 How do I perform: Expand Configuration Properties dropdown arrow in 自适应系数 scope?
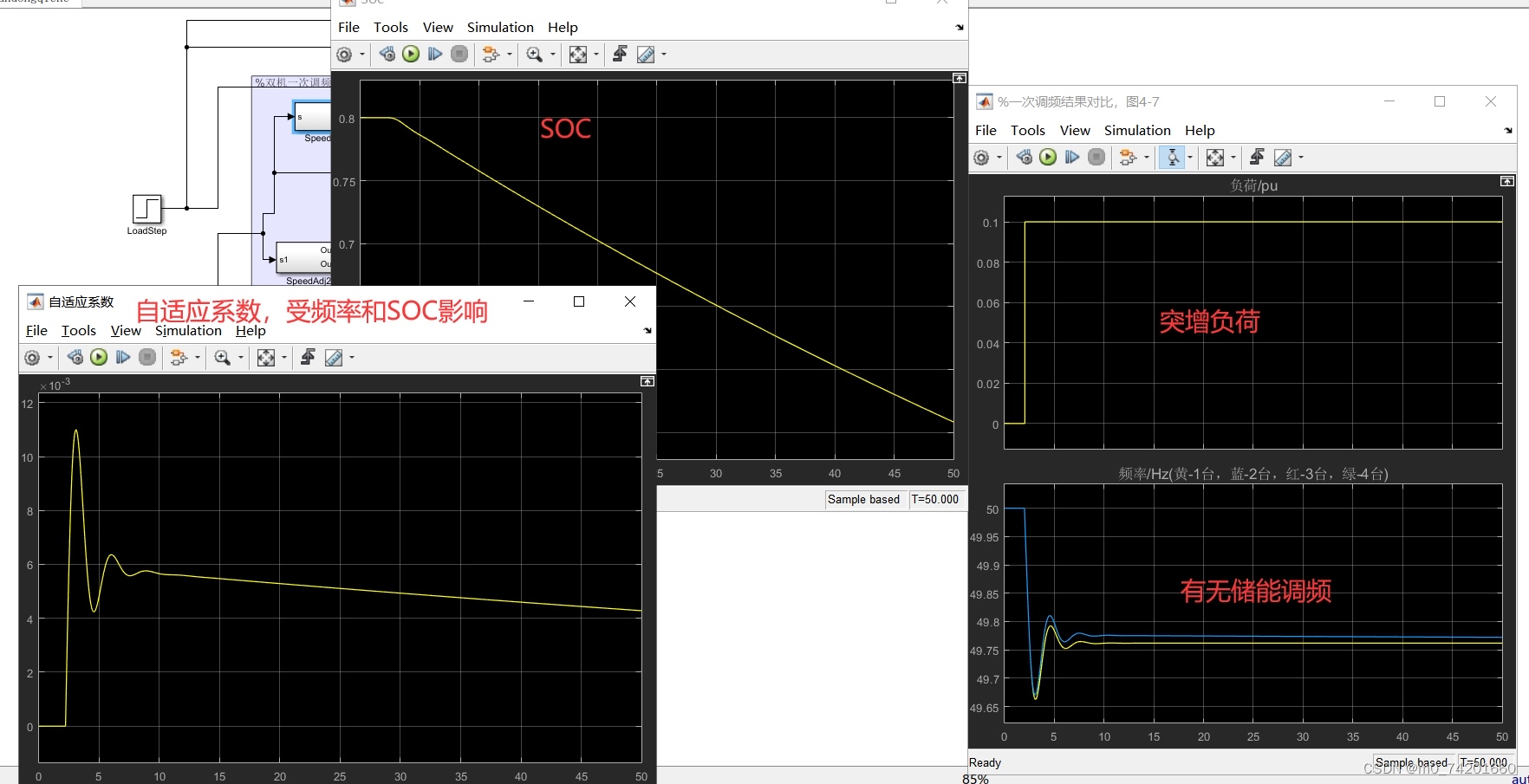[50, 358]
